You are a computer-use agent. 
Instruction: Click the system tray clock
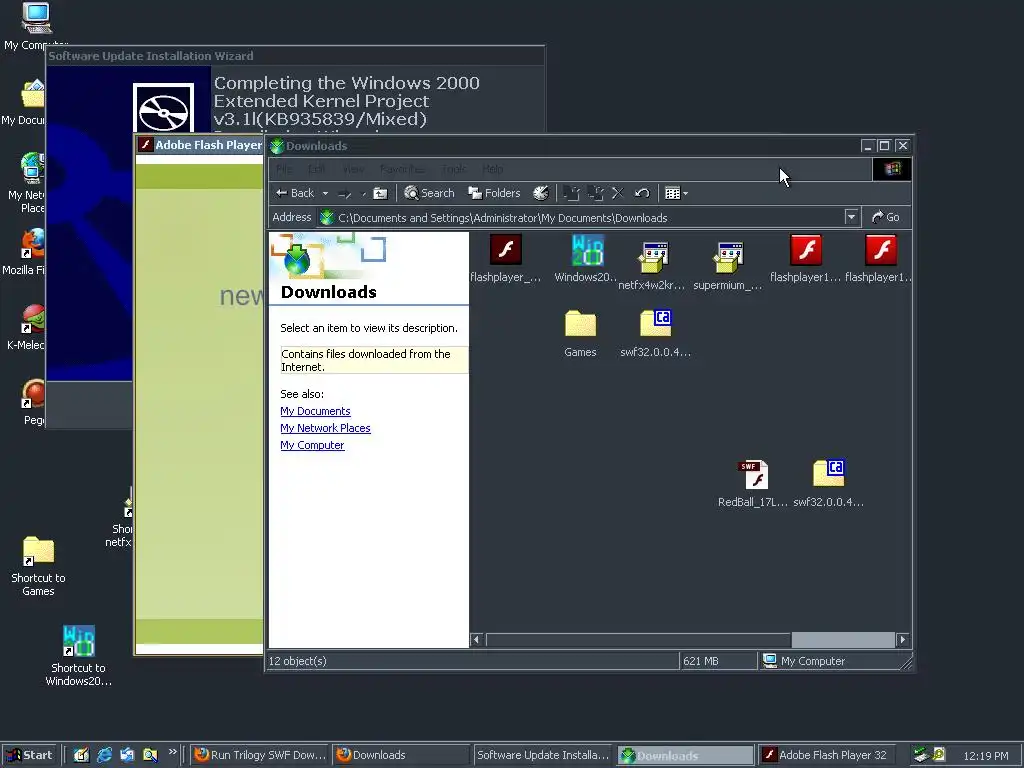coord(986,756)
